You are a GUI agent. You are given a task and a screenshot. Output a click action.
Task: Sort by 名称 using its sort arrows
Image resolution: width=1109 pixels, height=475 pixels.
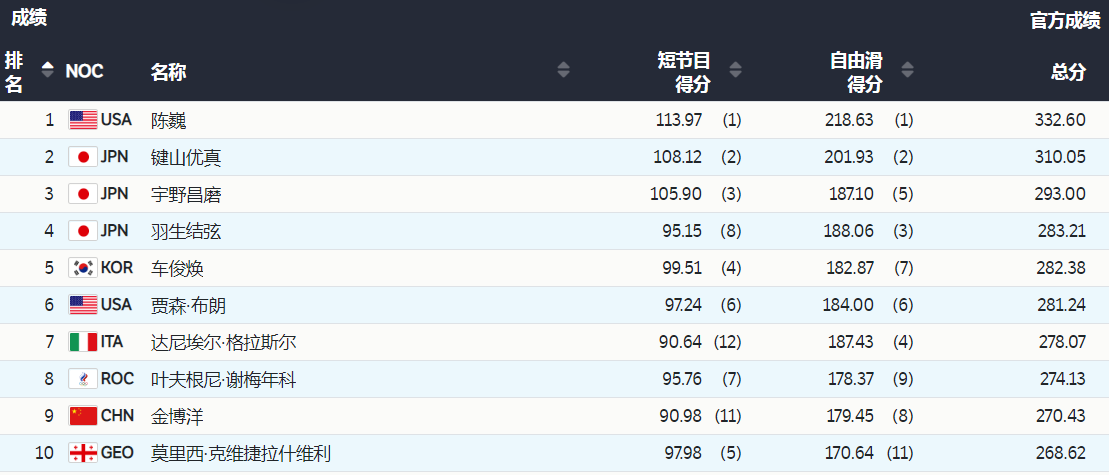[563, 70]
